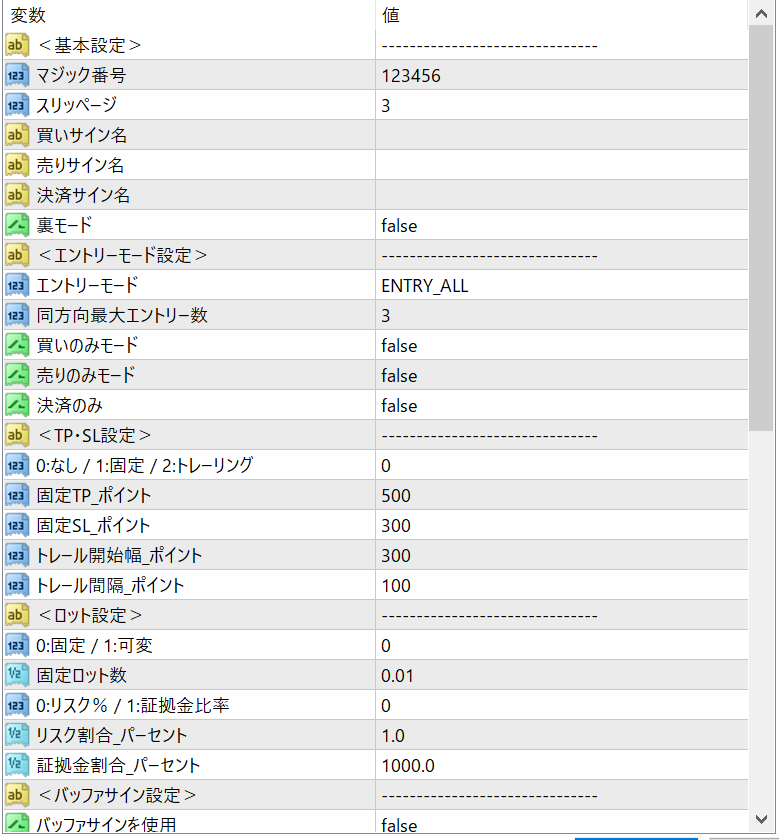Click the boolean icon beside 裏モード
The image size is (779, 840).
point(17,225)
